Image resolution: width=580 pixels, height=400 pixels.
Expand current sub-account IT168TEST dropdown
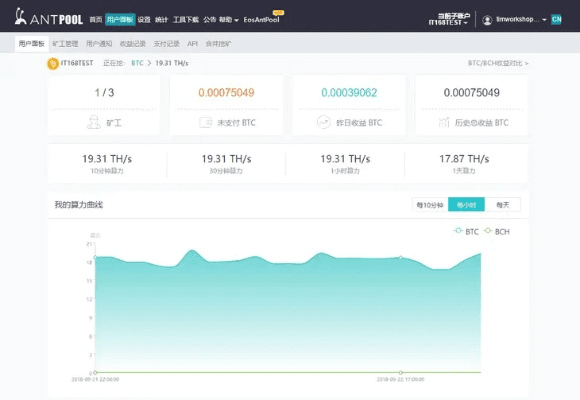pos(449,19)
